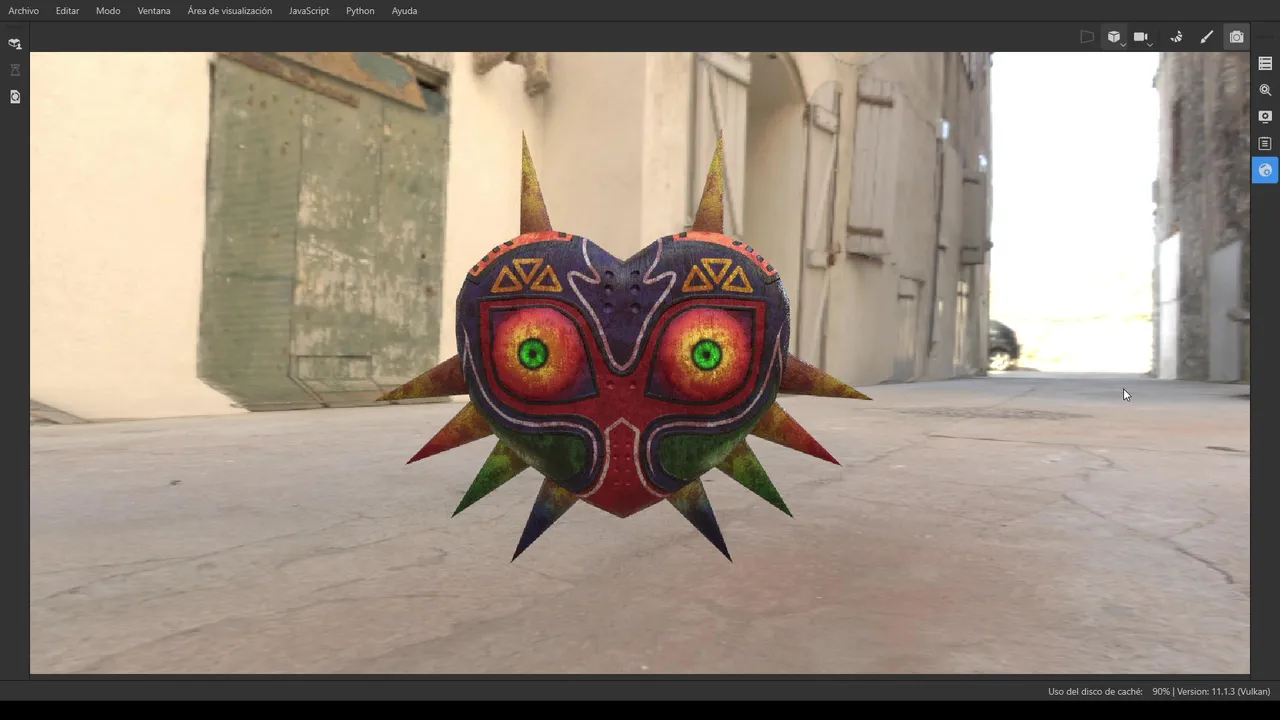Screen dimensions: 1280x720
Task: Click the greyed hourglass icon in left sidebar
Action: pyautogui.click(x=15, y=70)
